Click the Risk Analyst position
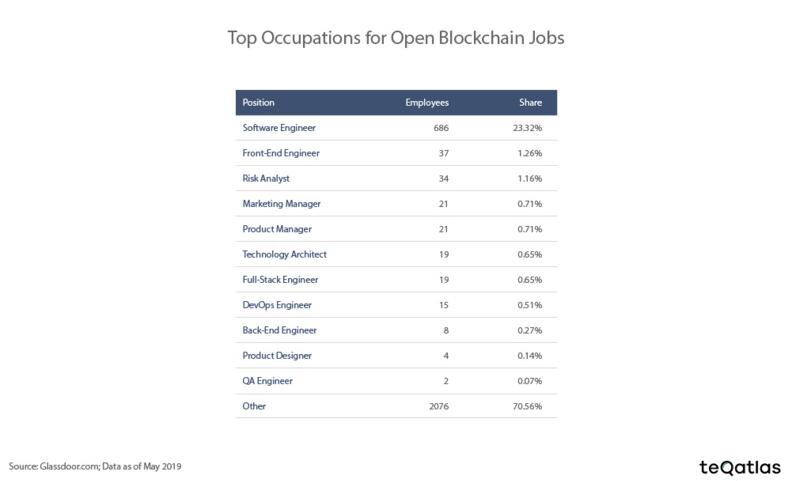The height and width of the screenshot is (481, 794). coord(267,178)
